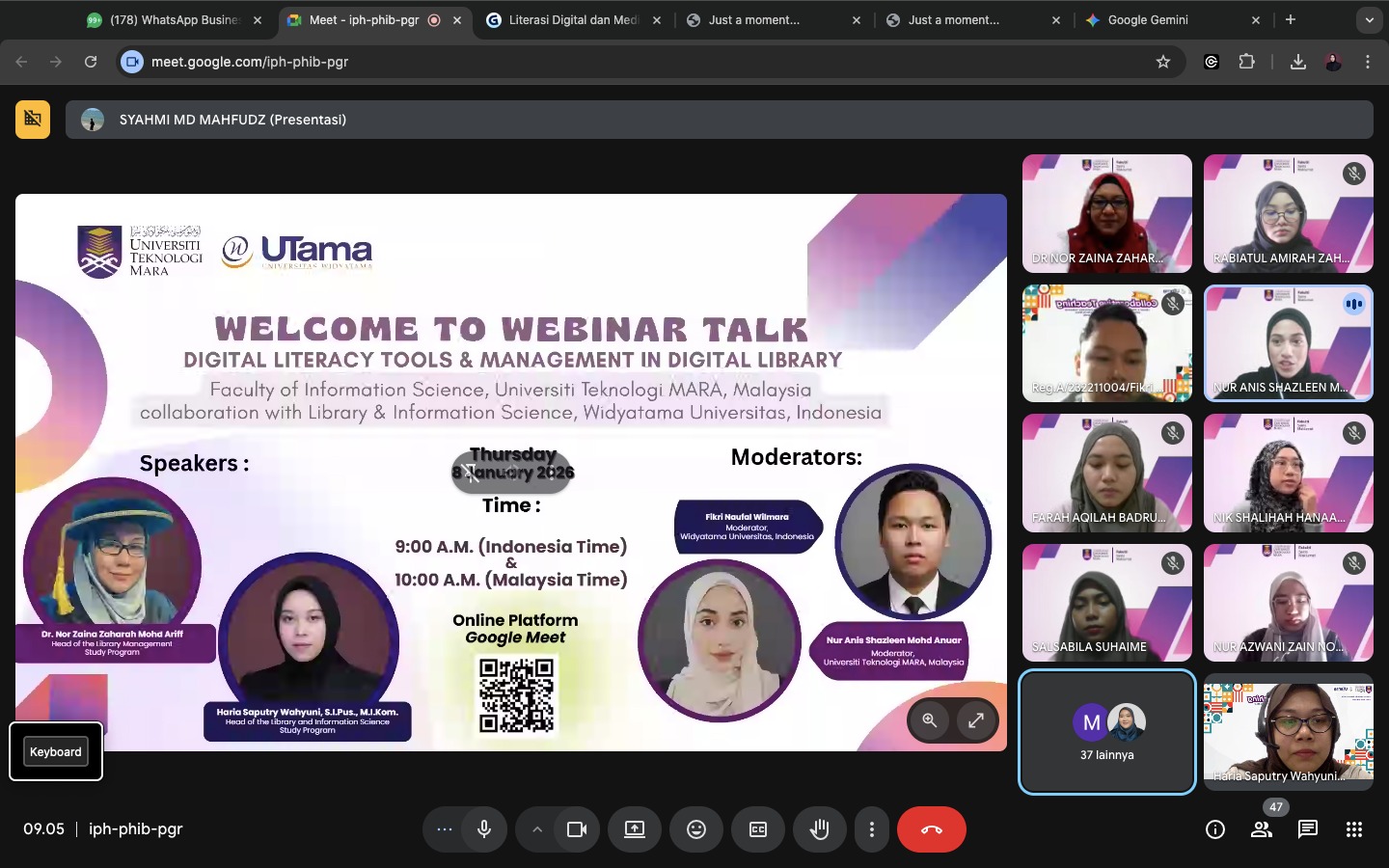The image size is (1389, 868).
Task: Turn on closed captions
Action: pos(758,829)
